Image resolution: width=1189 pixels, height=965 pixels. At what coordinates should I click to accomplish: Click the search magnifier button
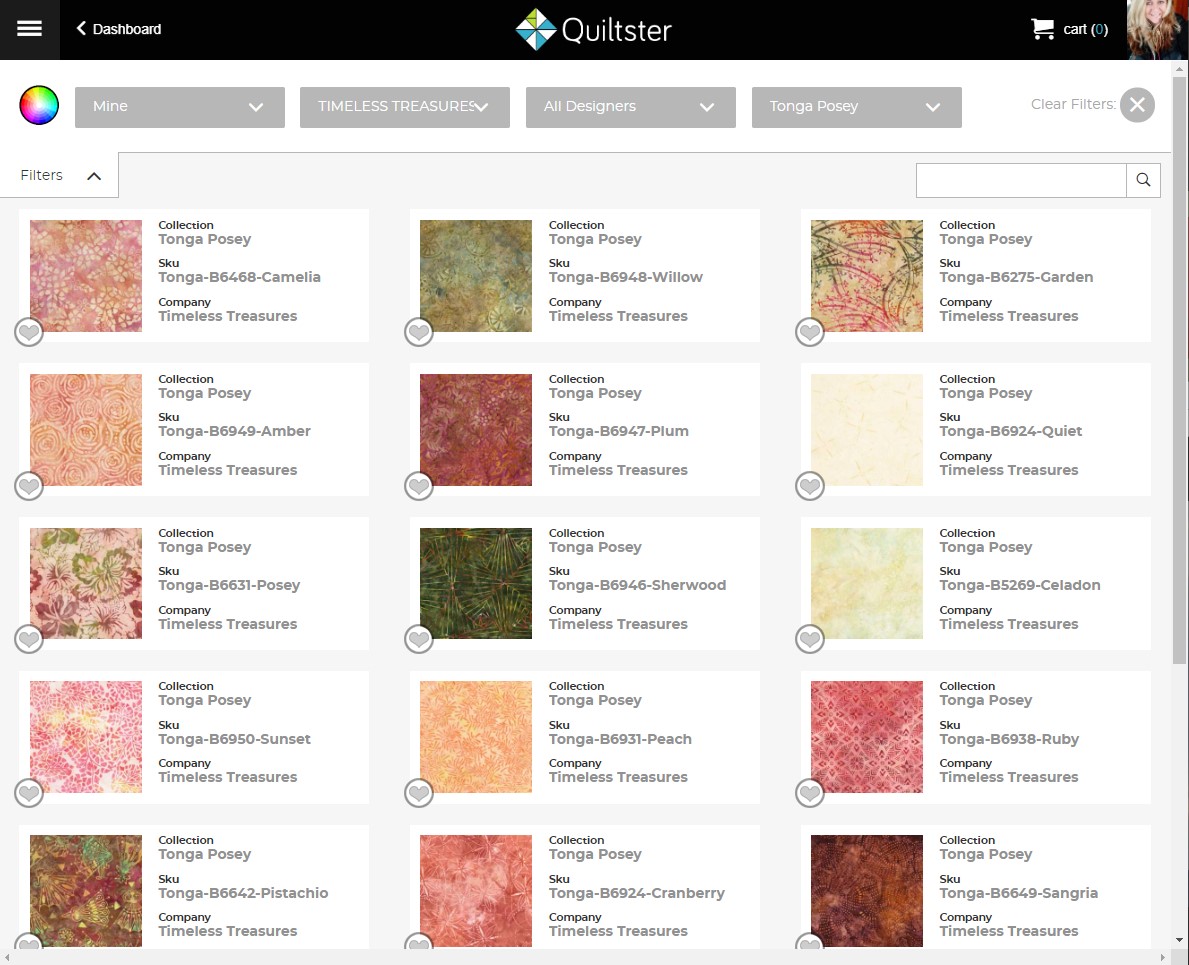click(1144, 180)
